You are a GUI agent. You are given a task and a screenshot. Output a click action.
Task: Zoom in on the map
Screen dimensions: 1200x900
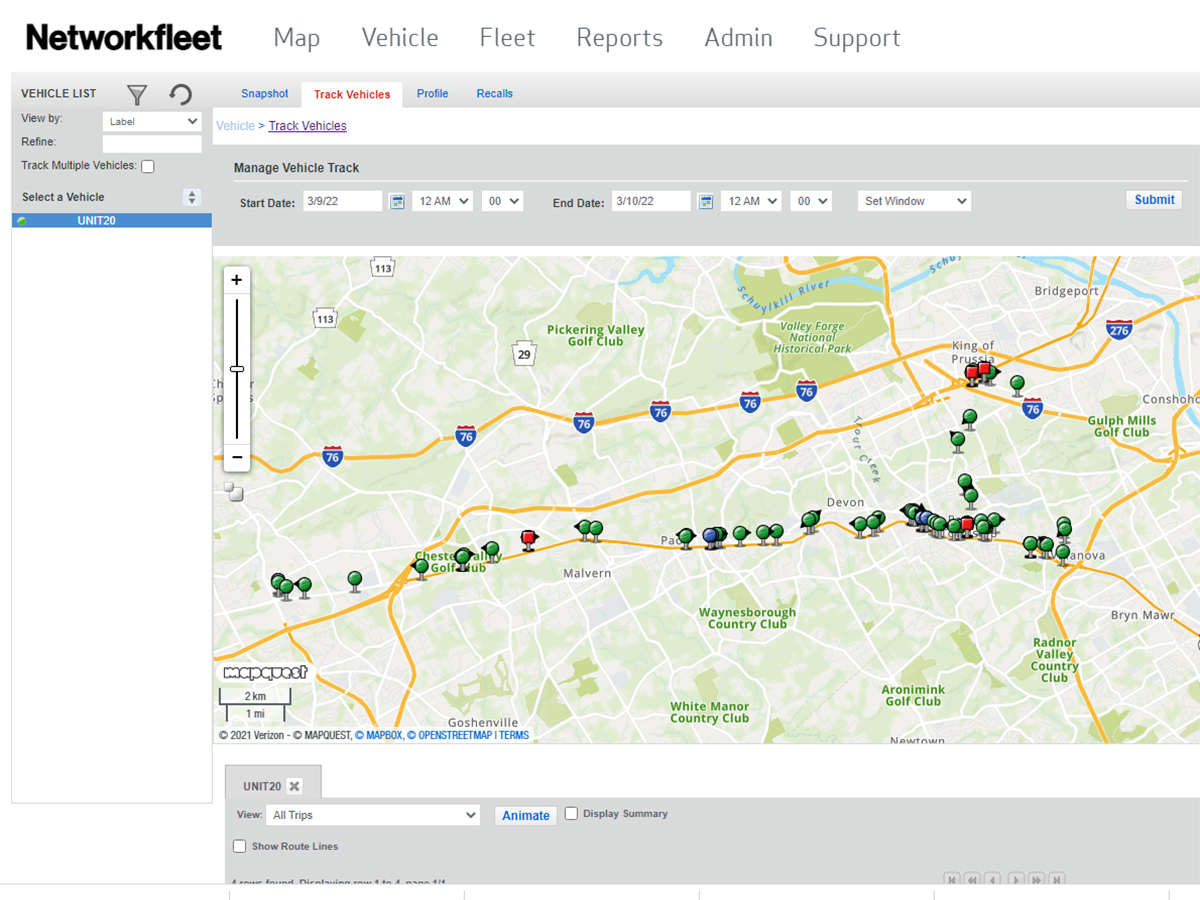click(x=237, y=280)
